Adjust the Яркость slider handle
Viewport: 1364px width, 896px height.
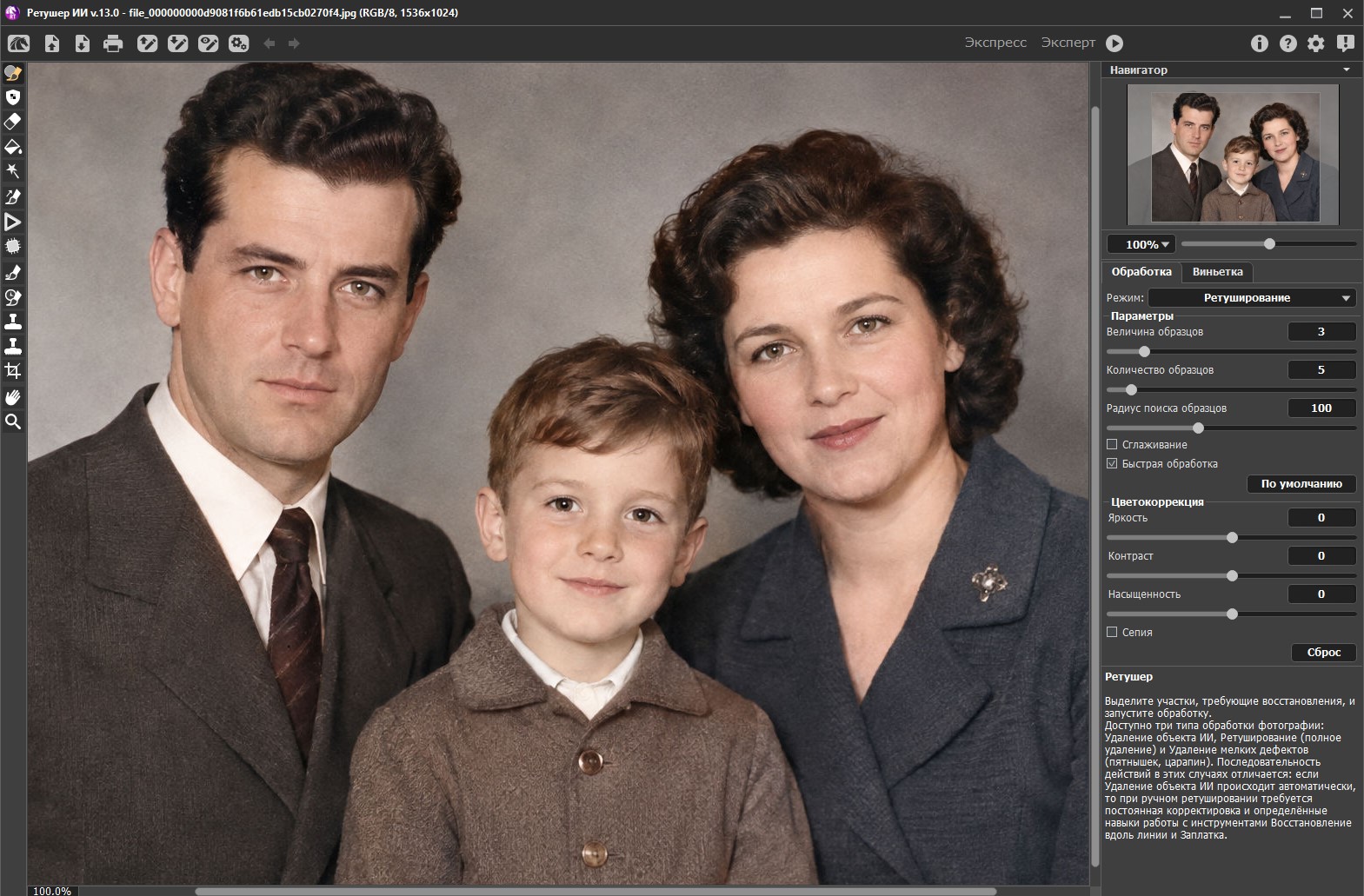[1232, 538]
